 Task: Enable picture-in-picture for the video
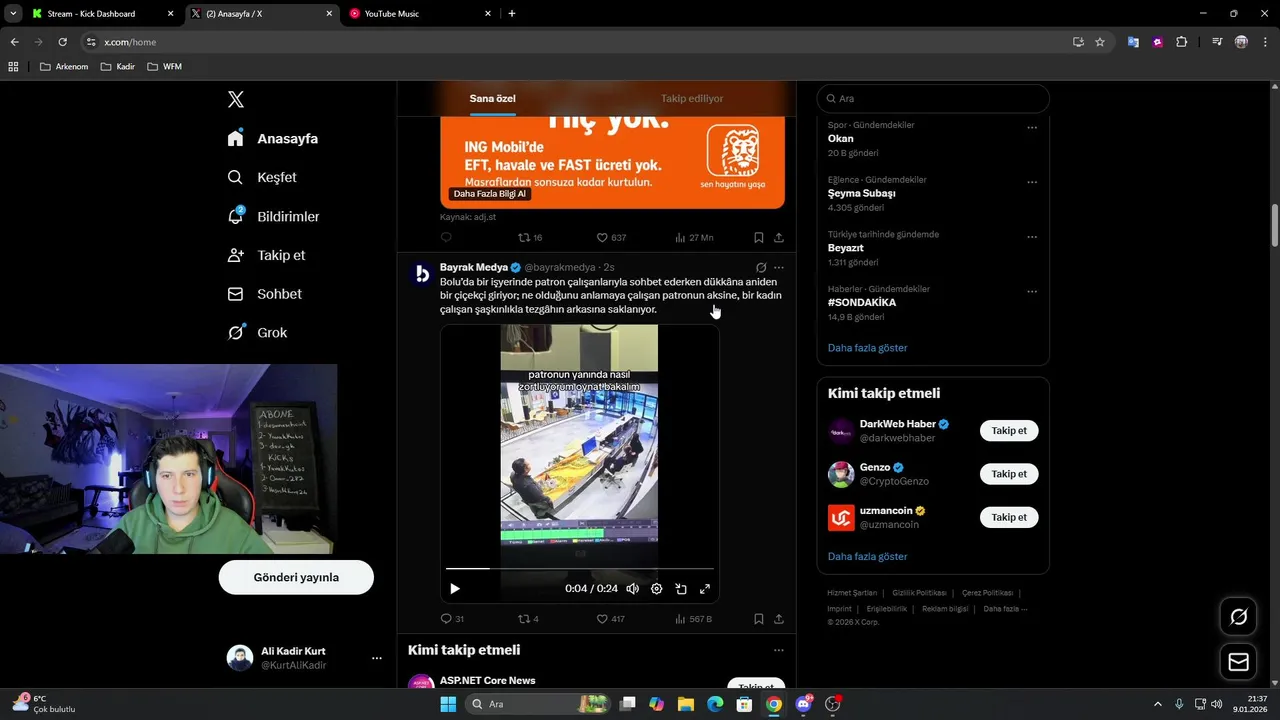tap(681, 589)
